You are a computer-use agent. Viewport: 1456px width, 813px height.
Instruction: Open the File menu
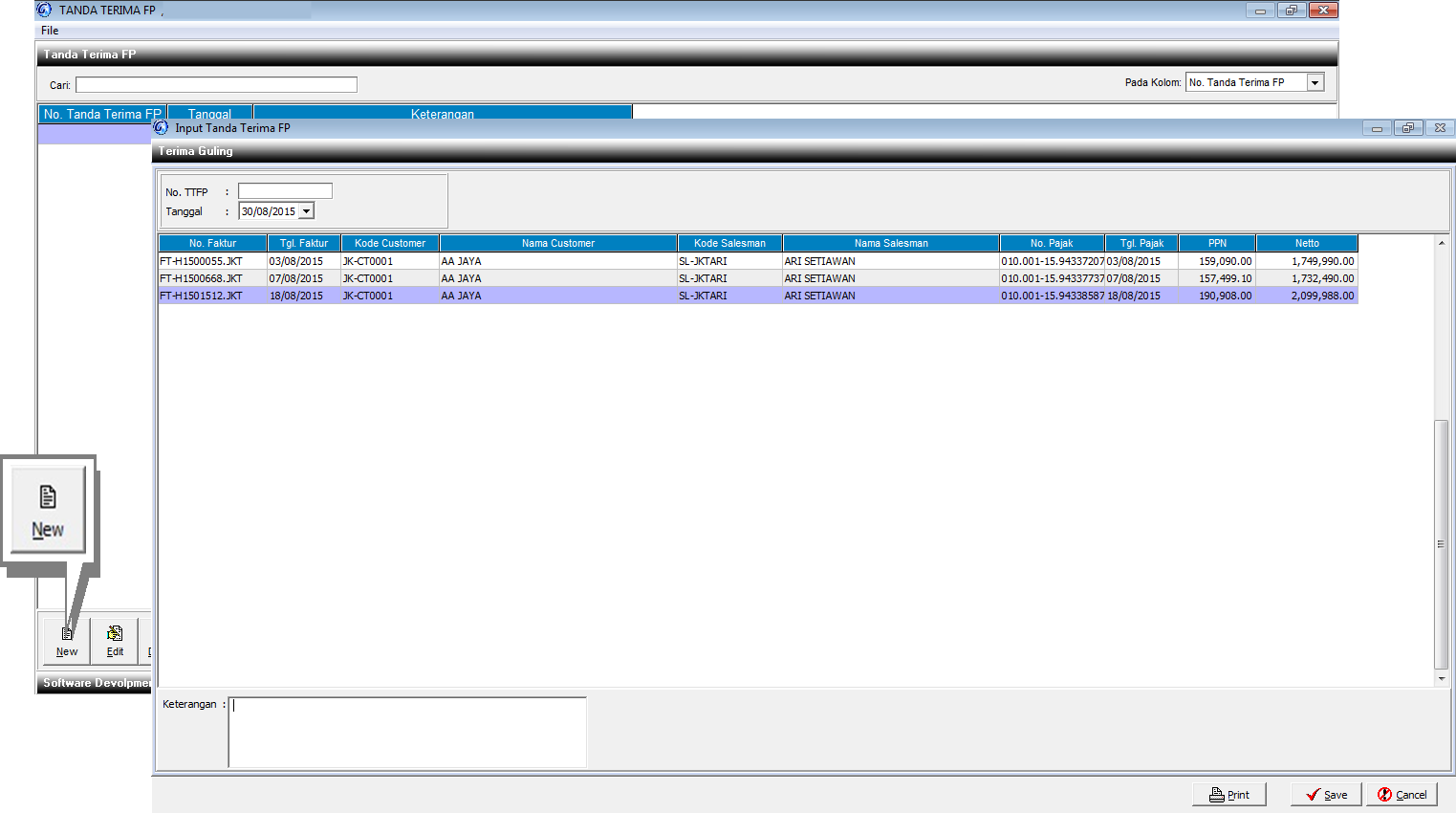click(50, 31)
